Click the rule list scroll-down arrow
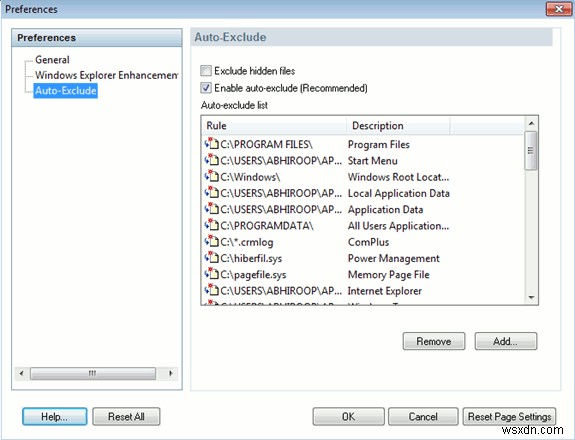This screenshot has height=440, width=575. [531, 297]
